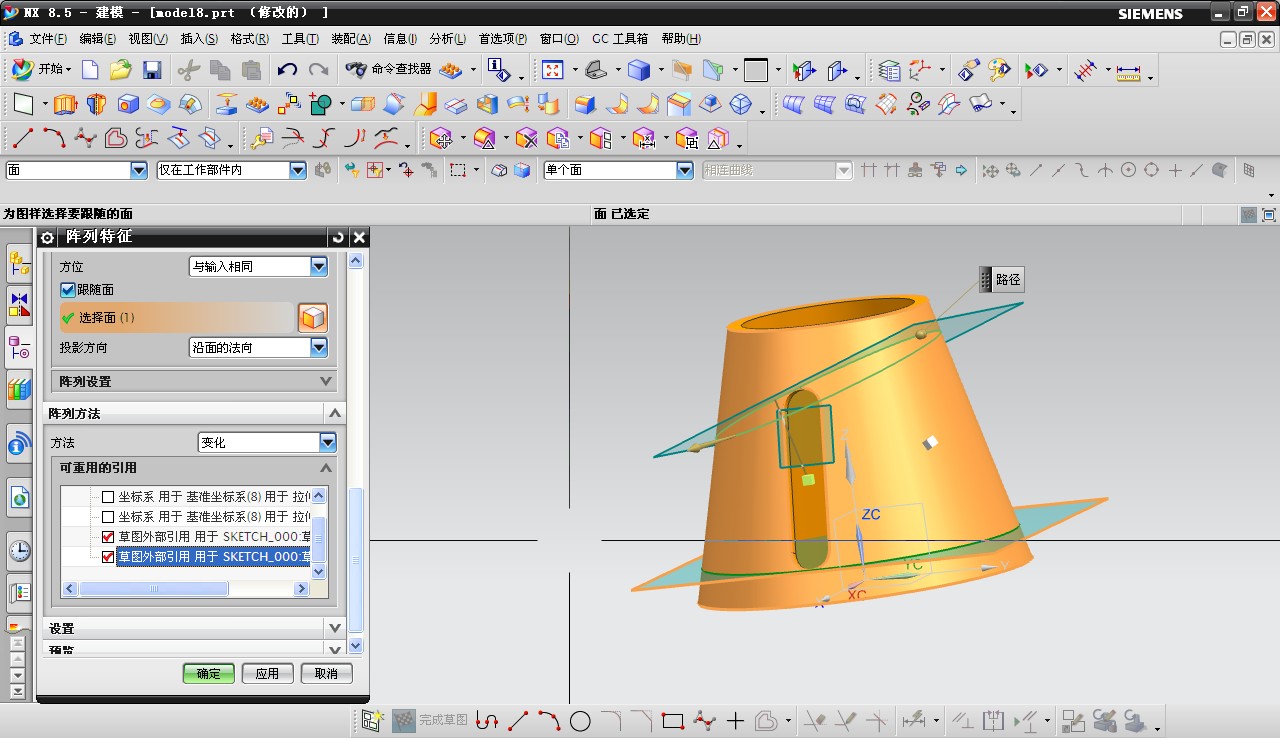Screen dimensions: 1280x738
Task: Click the Delete Face icon
Action: click(x=526, y=138)
